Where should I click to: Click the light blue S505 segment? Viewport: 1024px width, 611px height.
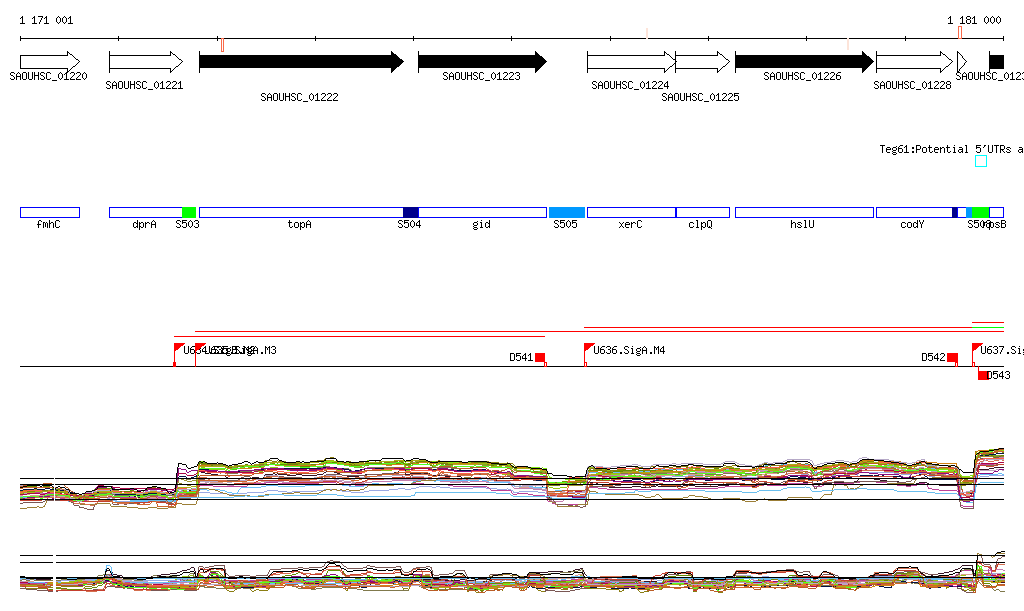pyautogui.click(x=566, y=212)
